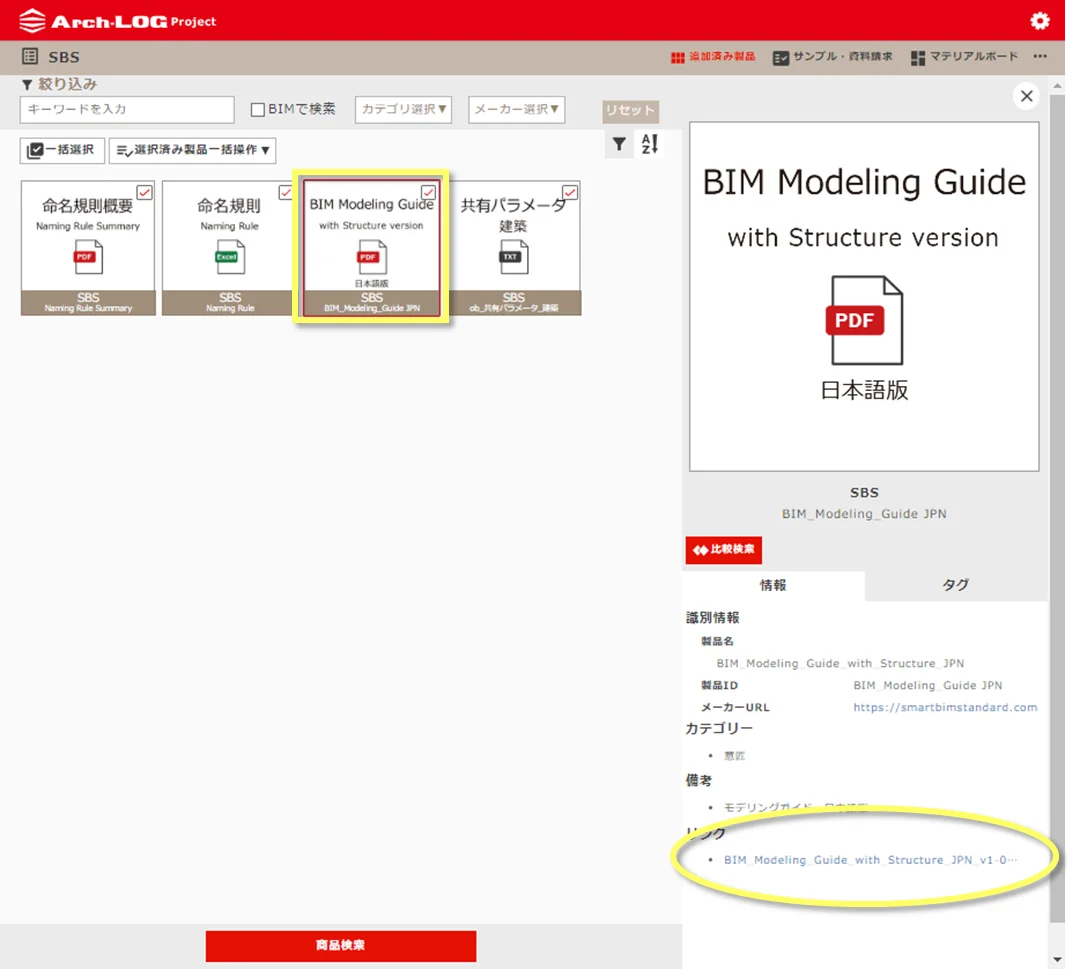Open the BIM_Modeling_Guide_with_Structure_JPN link
The image size is (1072, 969).
tap(870, 860)
